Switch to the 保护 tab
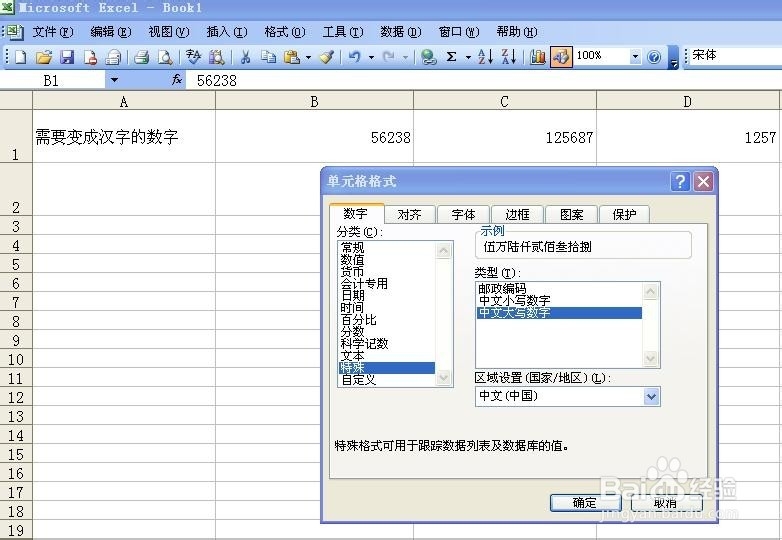782x540 pixels. pos(624,215)
